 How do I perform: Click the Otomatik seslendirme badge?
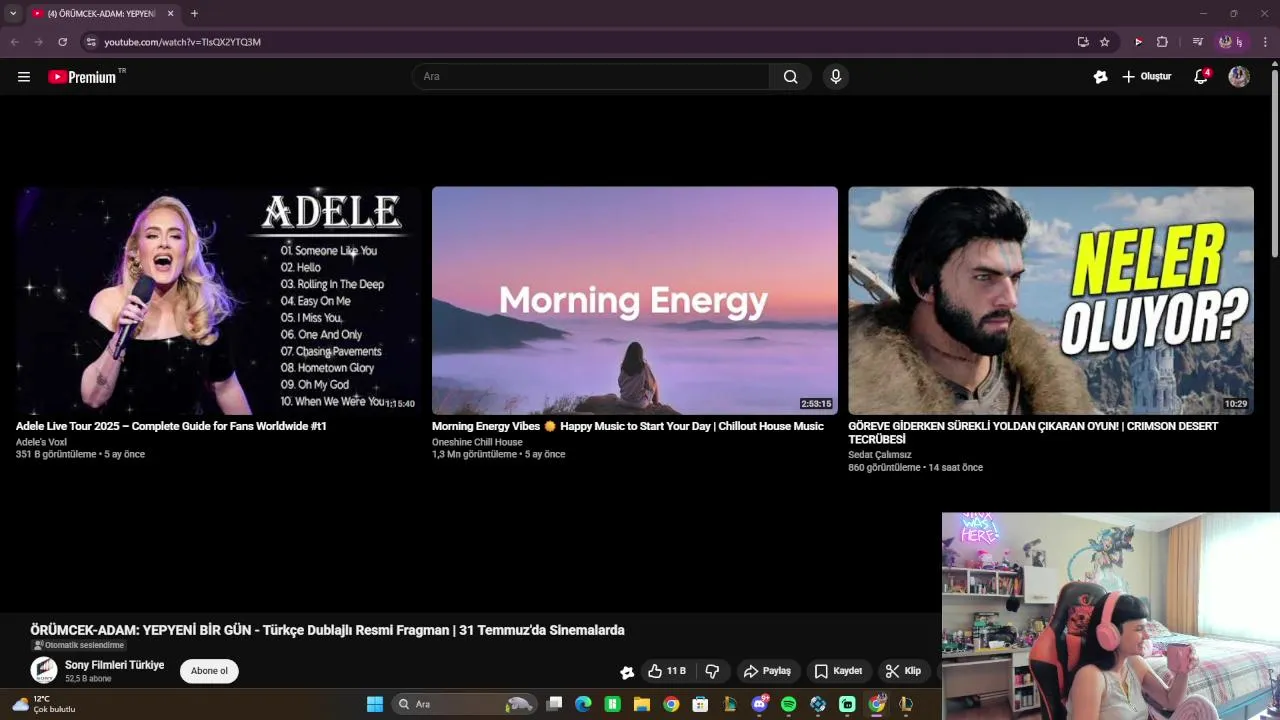click(78, 646)
